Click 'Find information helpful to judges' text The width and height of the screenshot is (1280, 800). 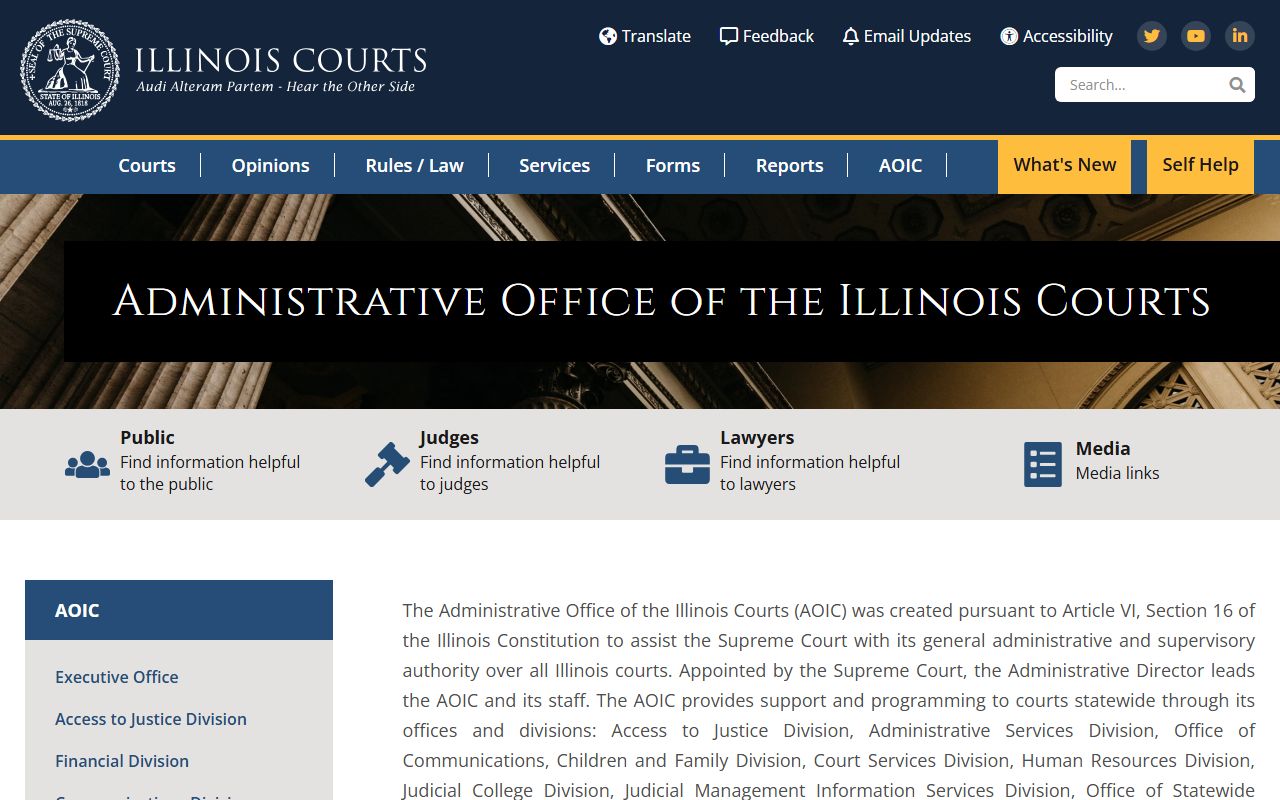510,473
